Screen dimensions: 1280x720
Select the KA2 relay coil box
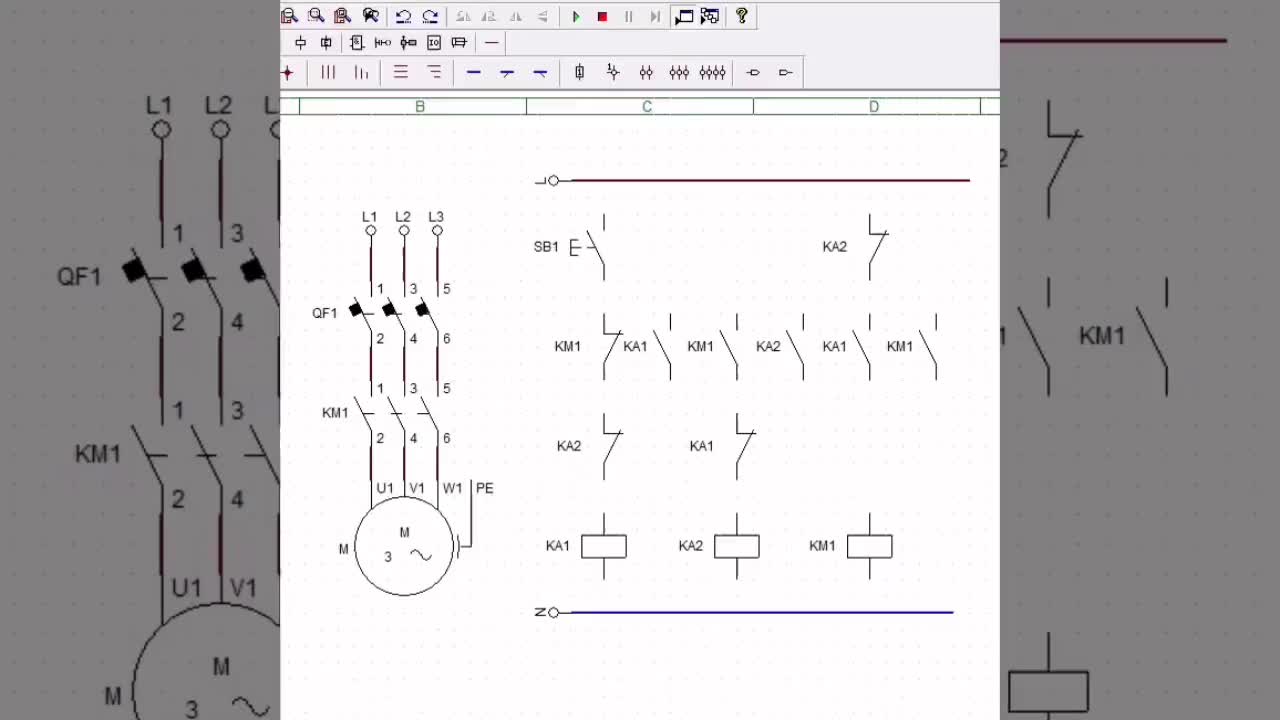(736, 546)
